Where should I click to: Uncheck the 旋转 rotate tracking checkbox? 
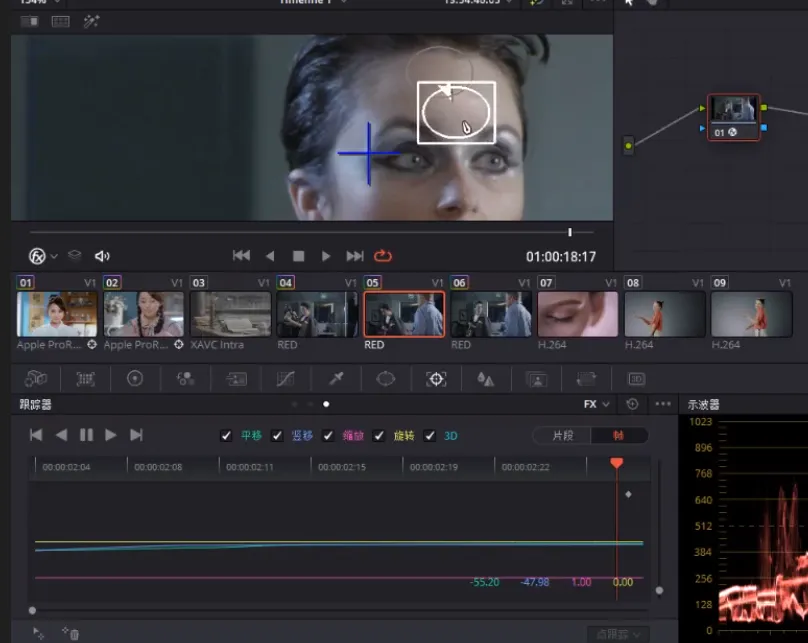tap(379, 436)
